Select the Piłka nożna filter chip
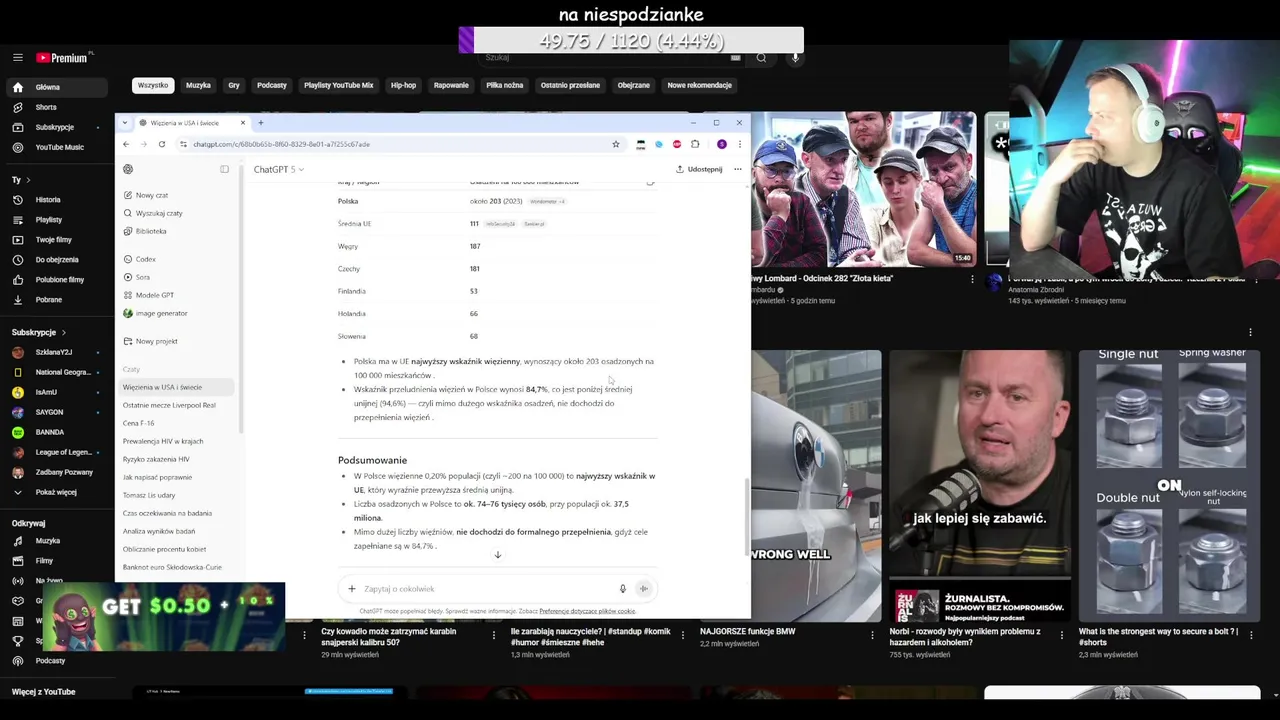Image resolution: width=1280 pixels, height=720 pixels. pyautogui.click(x=505, y=85)
